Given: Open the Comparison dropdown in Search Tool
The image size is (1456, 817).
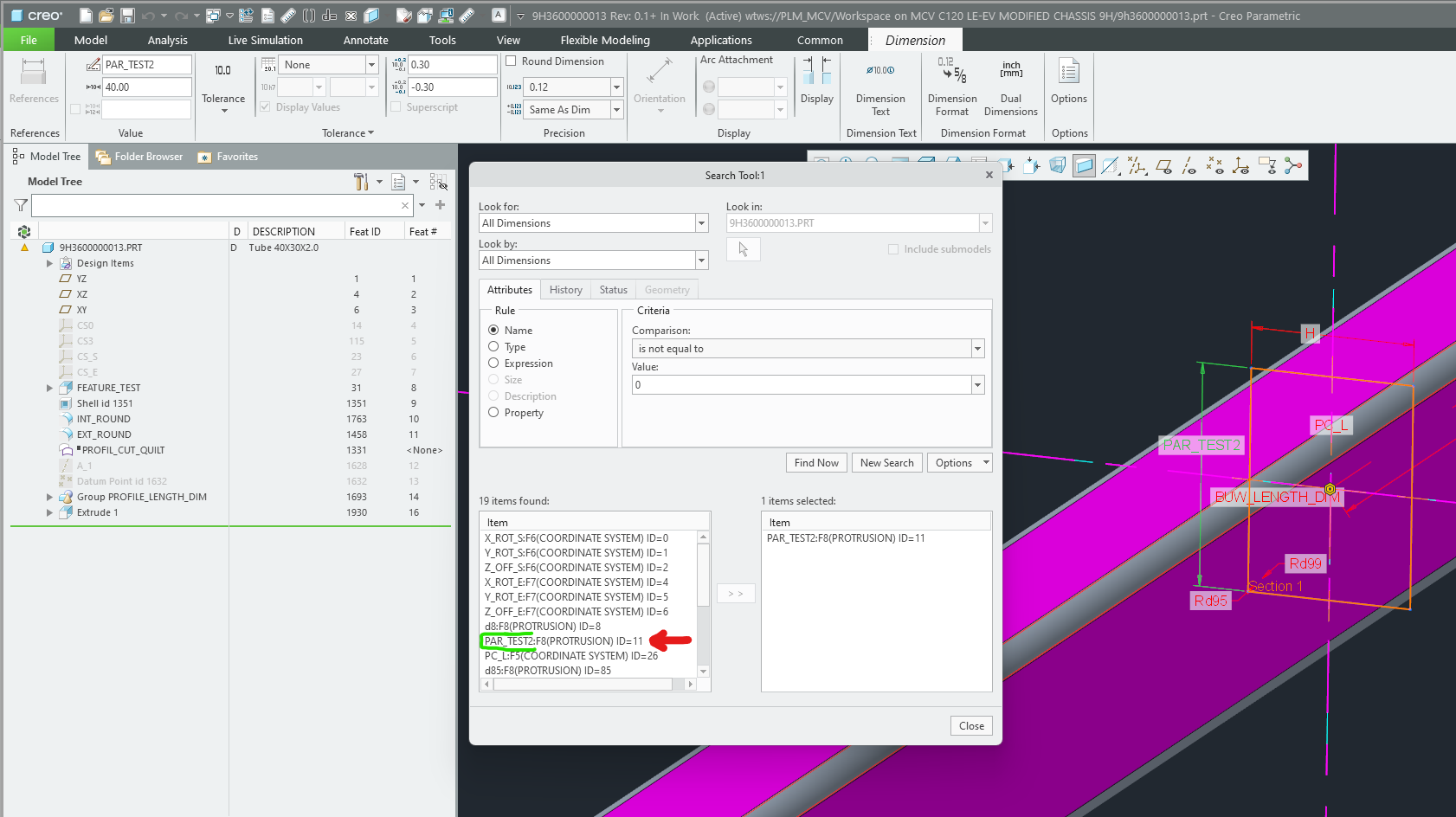Looking at the screenshot, I should (x=977, y=348).
